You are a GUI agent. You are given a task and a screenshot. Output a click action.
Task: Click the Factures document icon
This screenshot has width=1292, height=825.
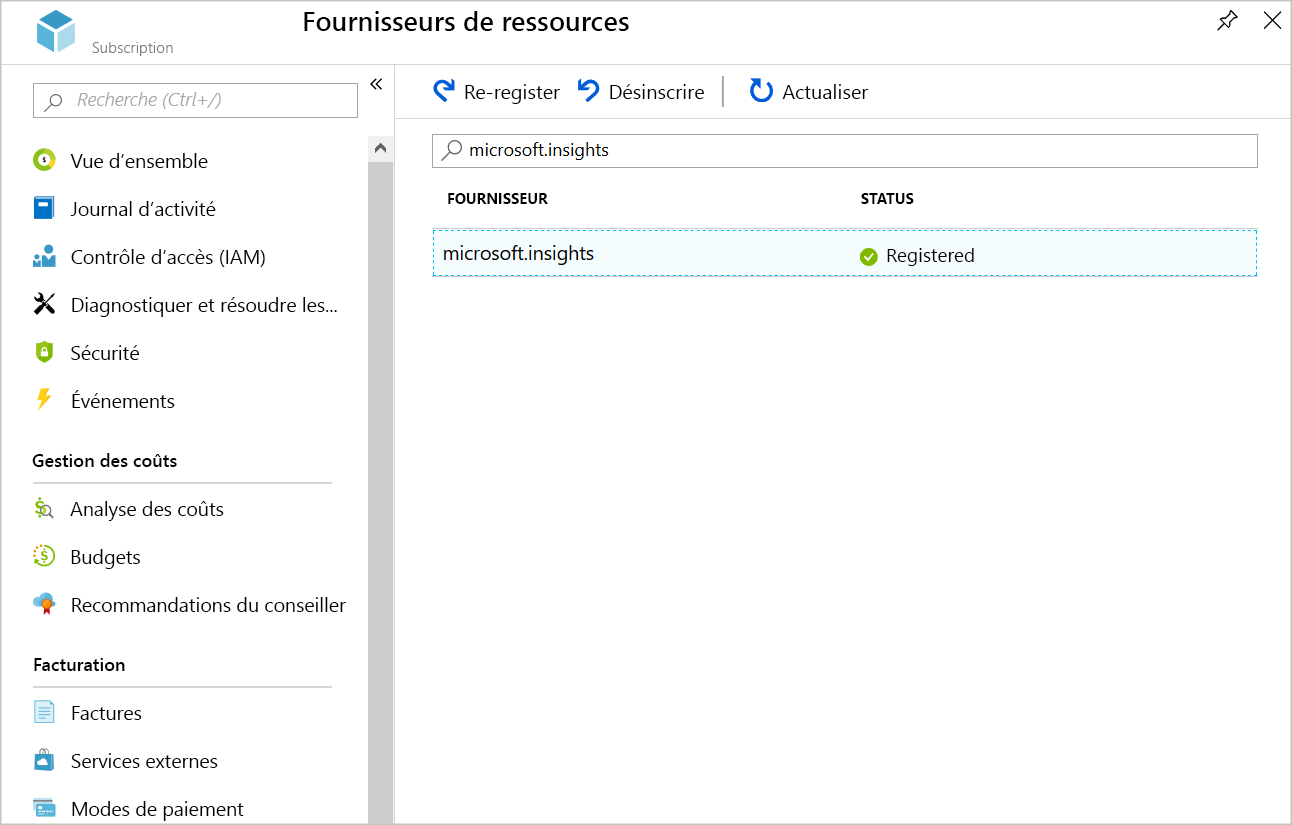[44, 713]
